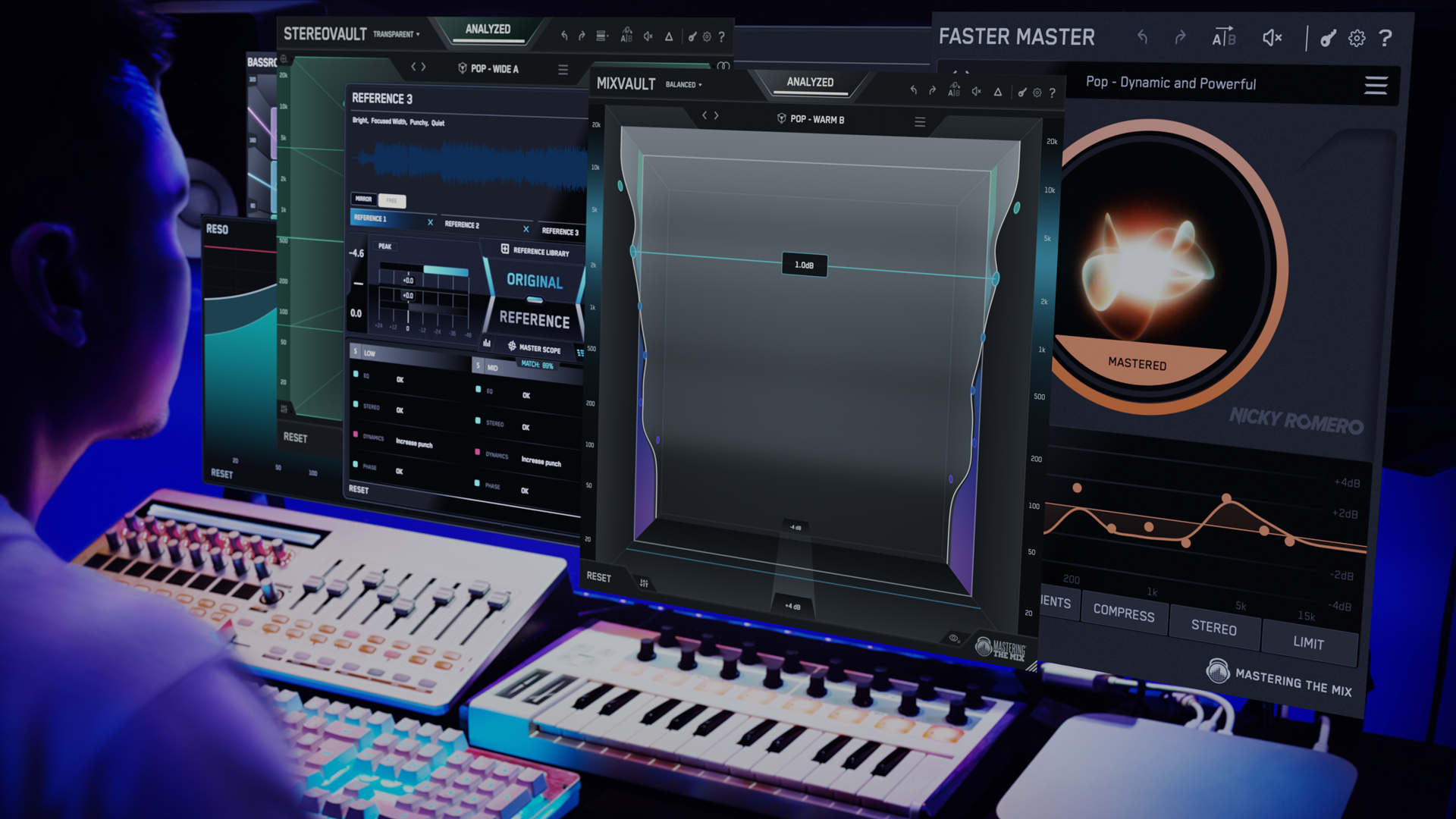Open FASTER MASTER hamburger preset menu
Screen dimensions: 1456x819
[x=1376, y=85]
